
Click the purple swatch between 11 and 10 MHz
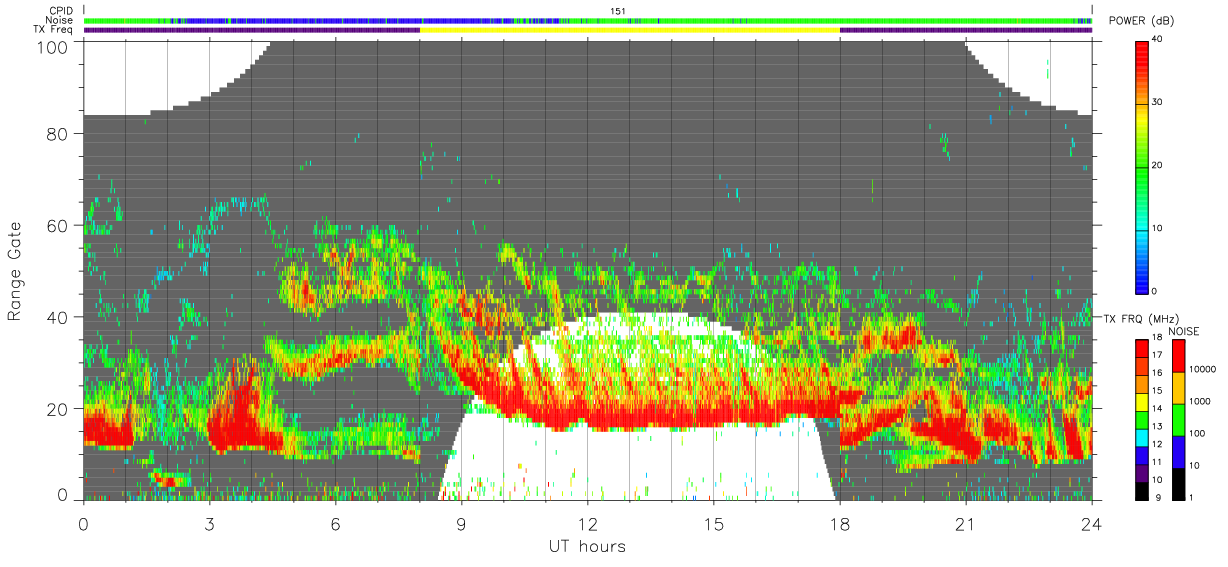[1141, 473]
